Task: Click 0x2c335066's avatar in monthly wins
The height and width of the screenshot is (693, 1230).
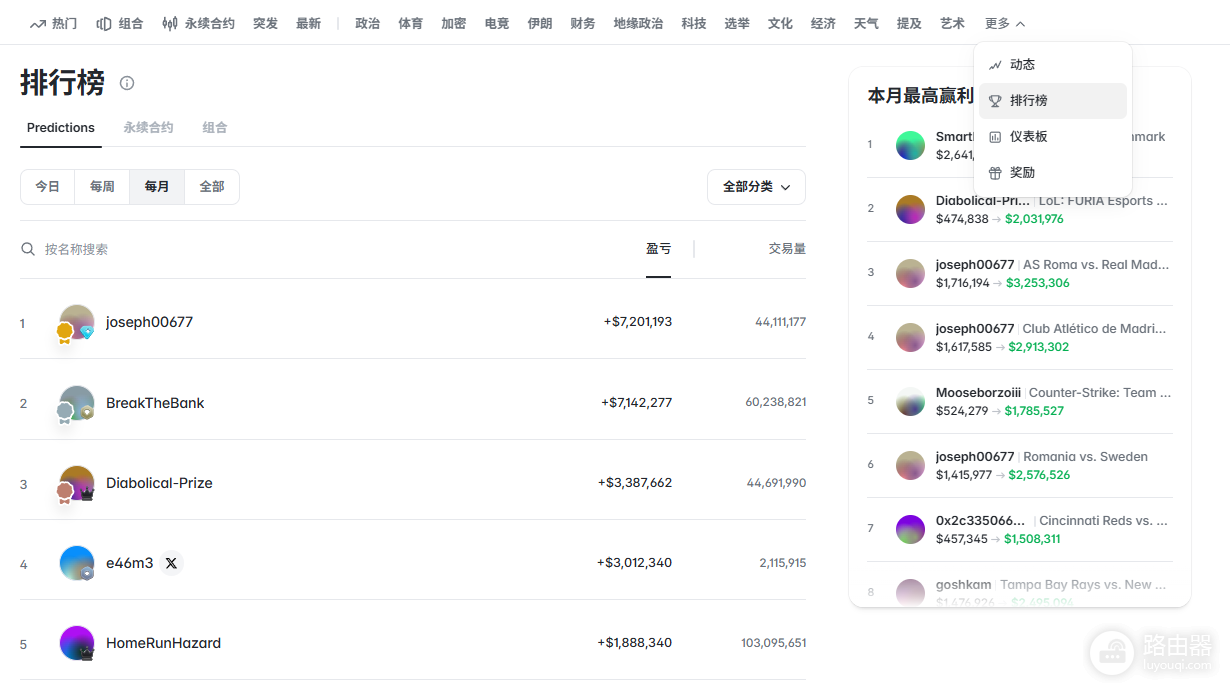Action: click(910, 529)
